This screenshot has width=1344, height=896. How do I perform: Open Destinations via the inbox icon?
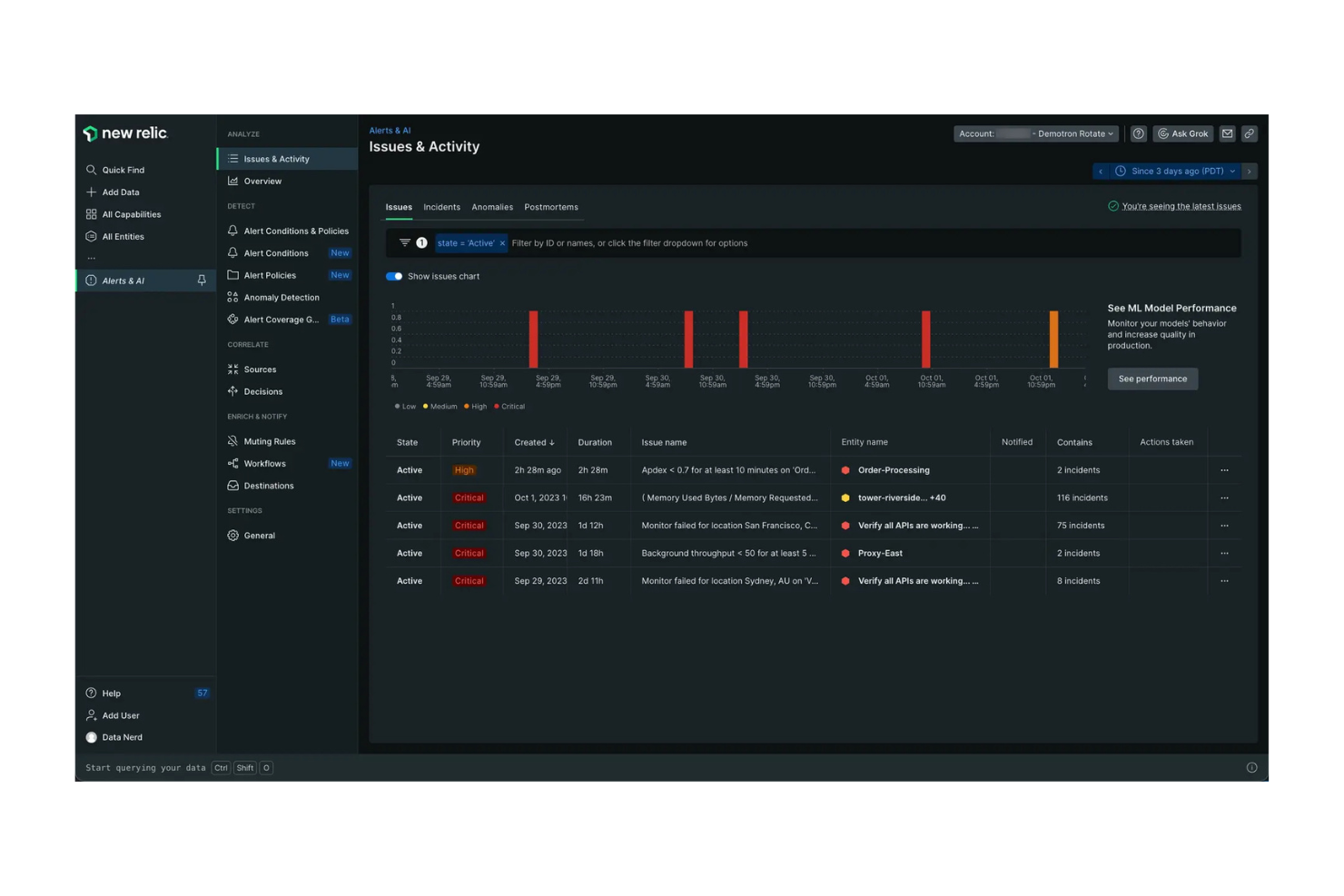click(x=233, y=486)
